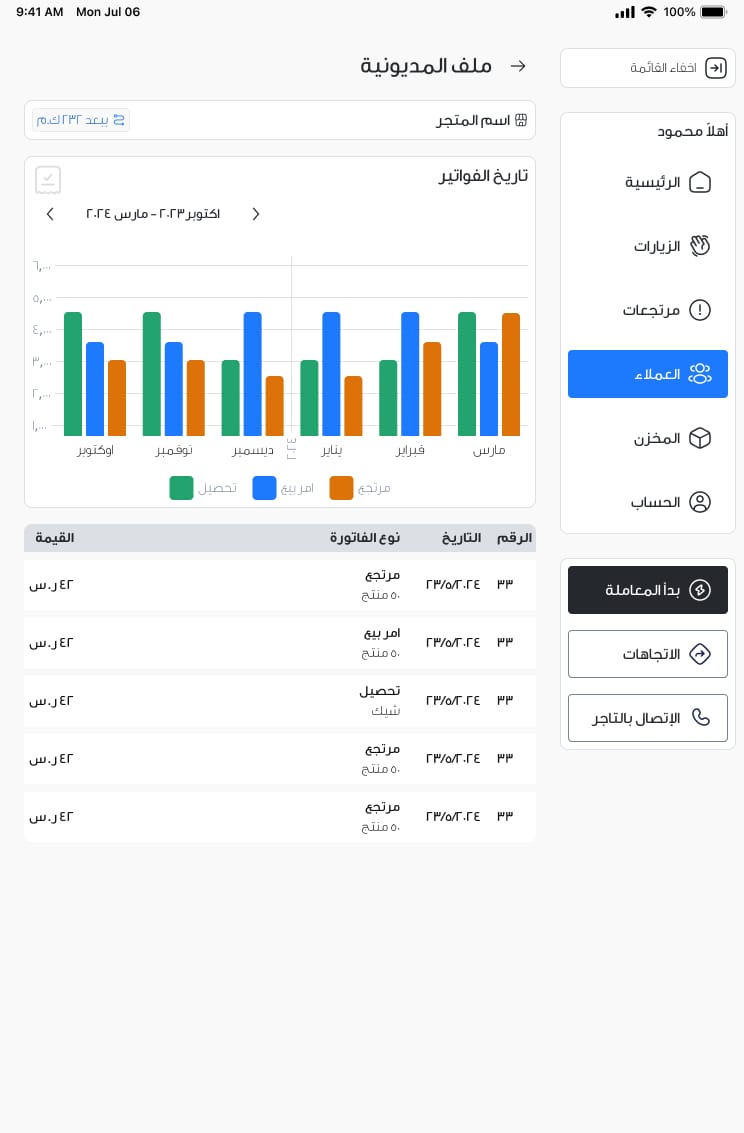Viewport: 744px width, 1133px height.
Task: Toggle orange مرتجع legend swatch
Action: click(341, 488)
